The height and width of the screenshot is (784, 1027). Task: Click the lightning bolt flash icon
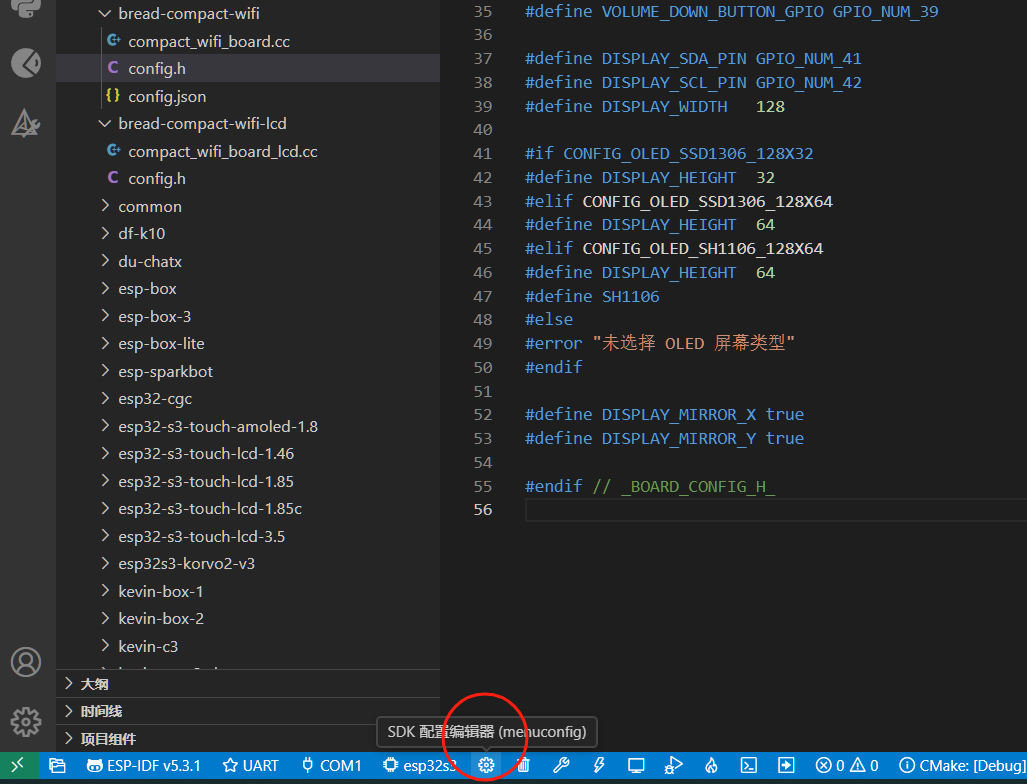point(599,765)
